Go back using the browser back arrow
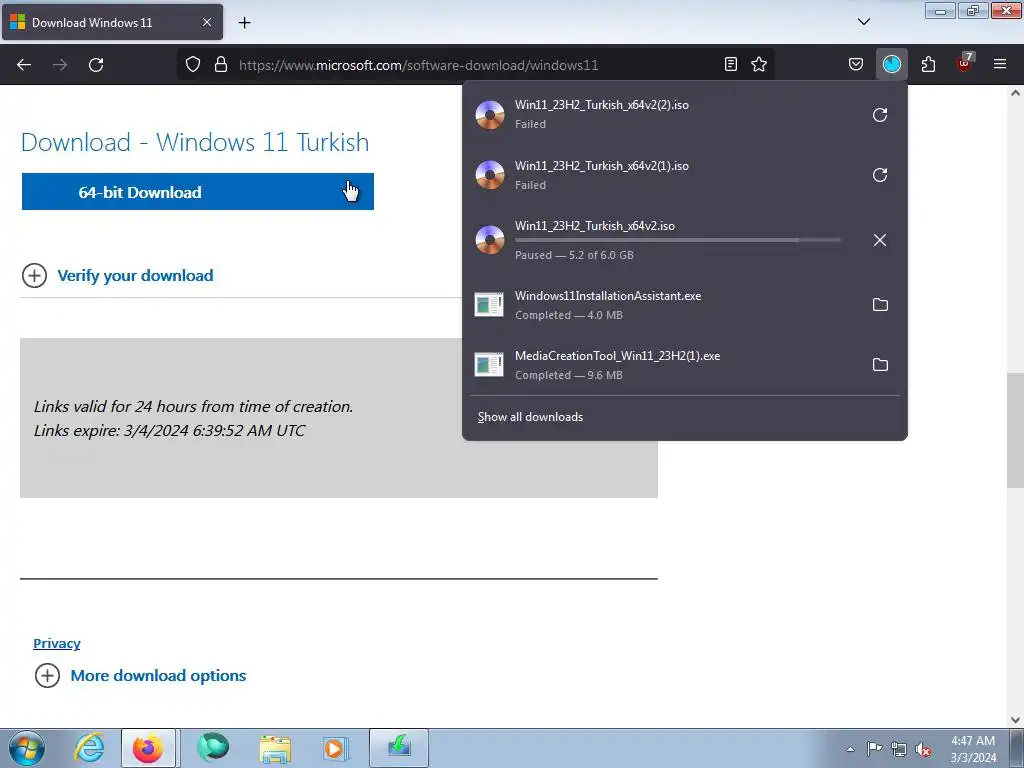The image size is (1024, 768). coord(24,65)
